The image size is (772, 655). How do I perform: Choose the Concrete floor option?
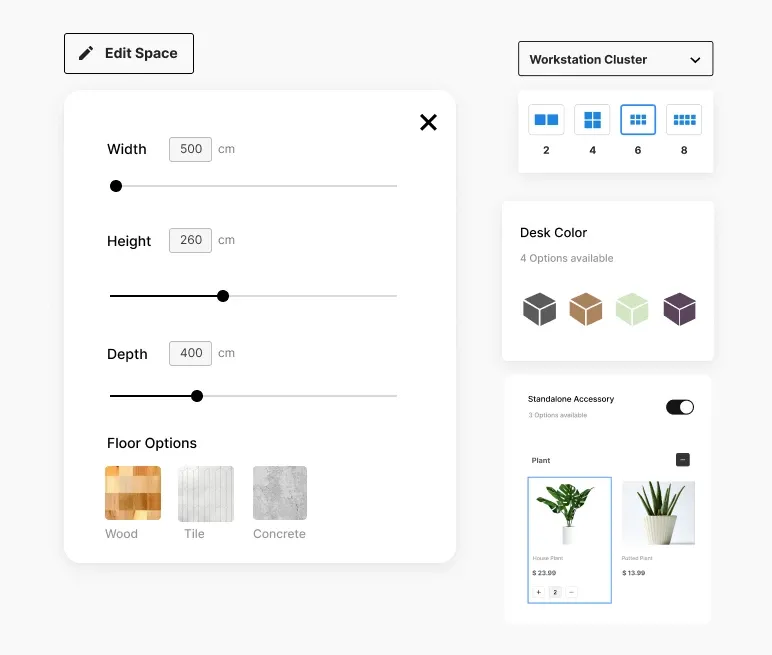(280, 493)
